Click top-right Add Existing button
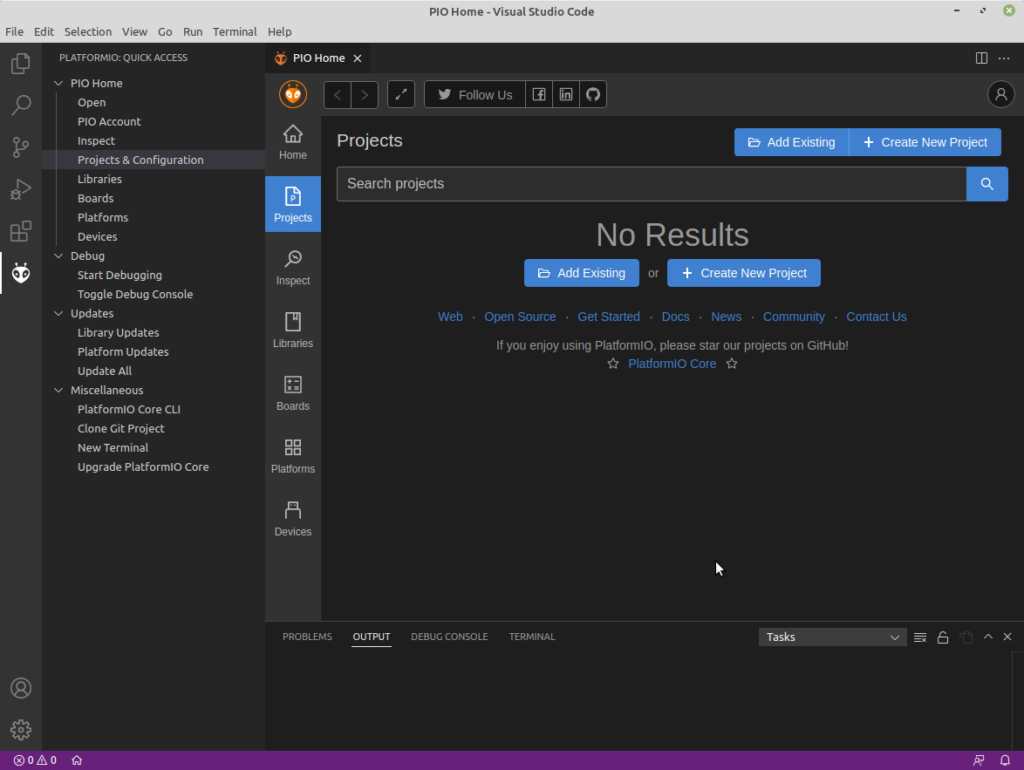 click(x=792, y=142)
